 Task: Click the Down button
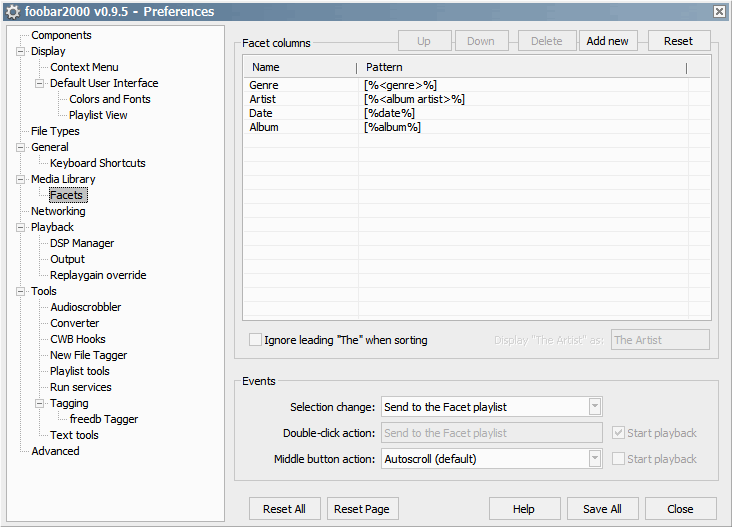(x=481, y=41)
